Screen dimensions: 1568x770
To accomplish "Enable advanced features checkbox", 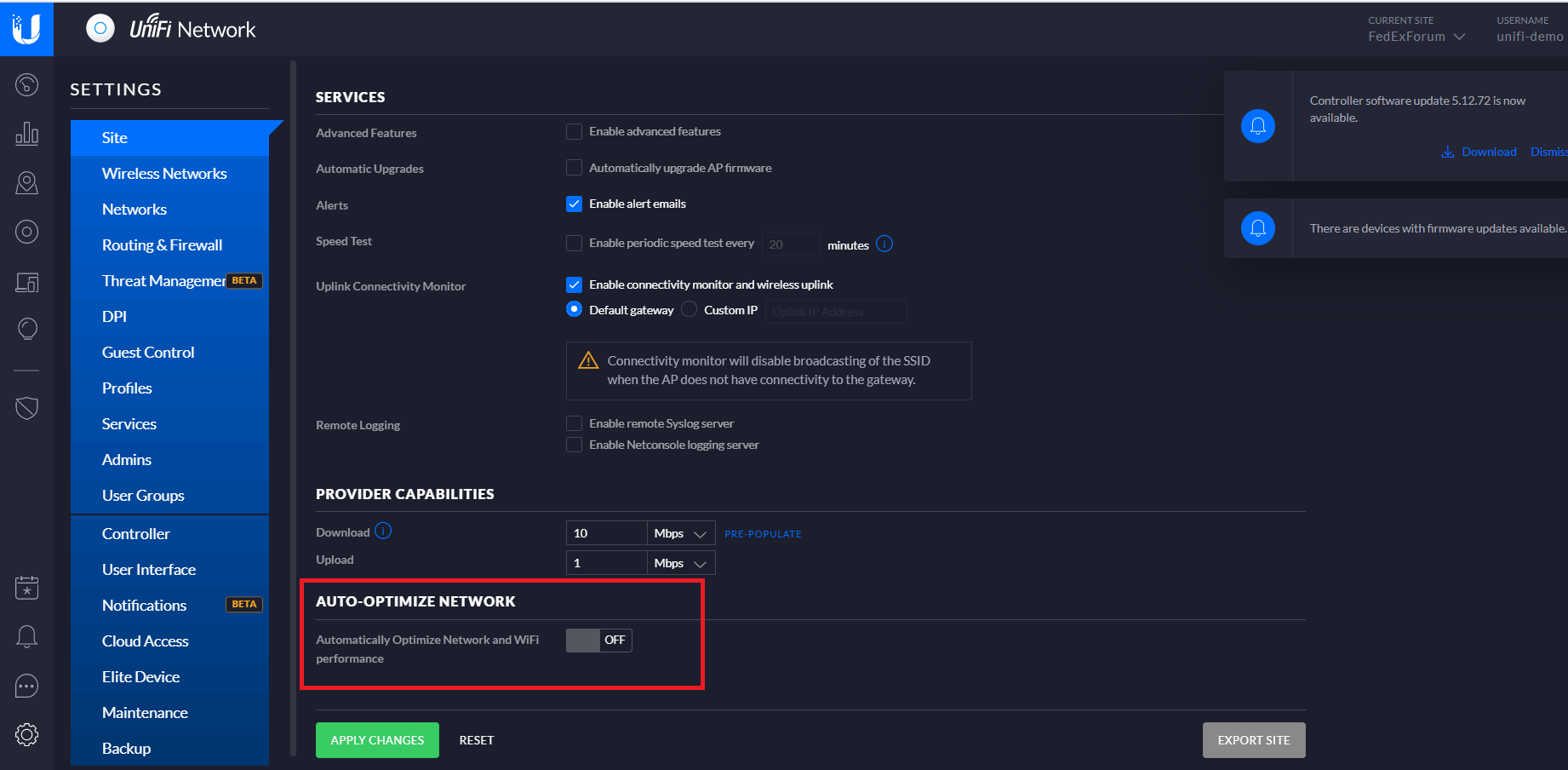I will [x=575, y=132].
